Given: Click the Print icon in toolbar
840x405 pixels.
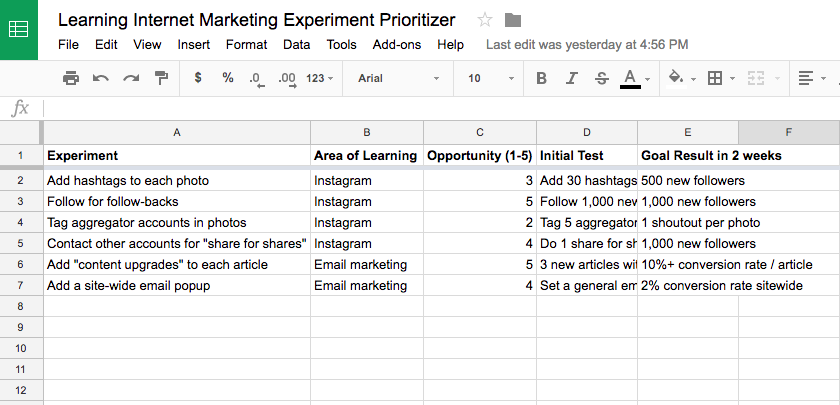Looking at the screenshot, I should 71,78.
